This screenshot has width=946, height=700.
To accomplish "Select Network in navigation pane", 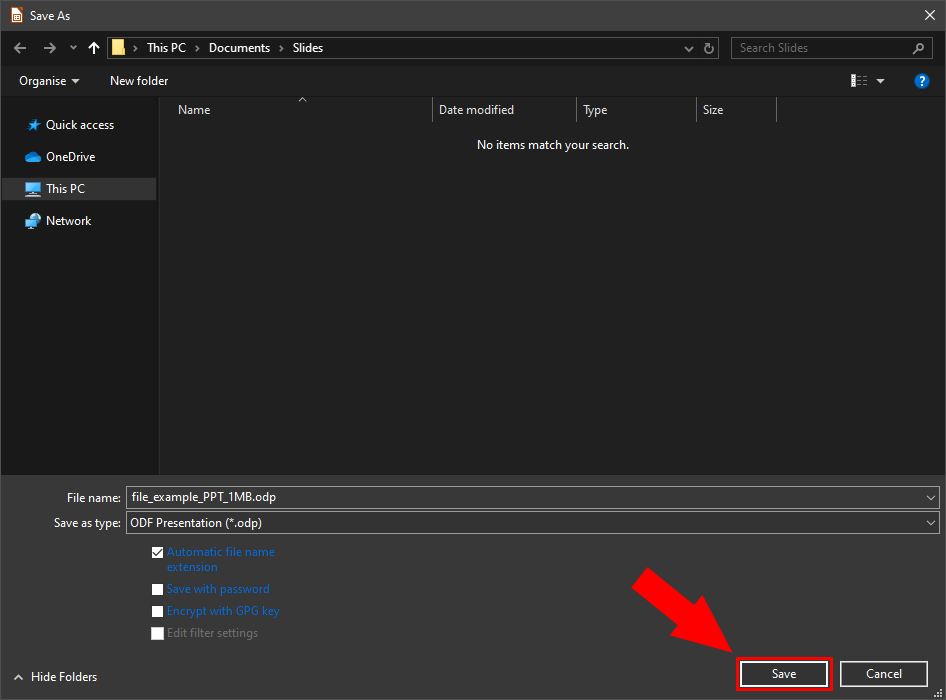I will click(x=68, y=221).
